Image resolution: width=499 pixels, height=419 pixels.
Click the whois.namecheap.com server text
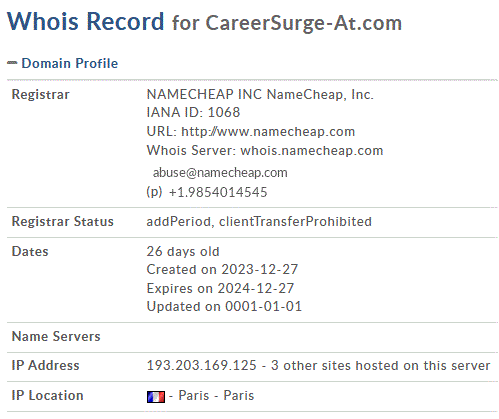click(312, 151)
